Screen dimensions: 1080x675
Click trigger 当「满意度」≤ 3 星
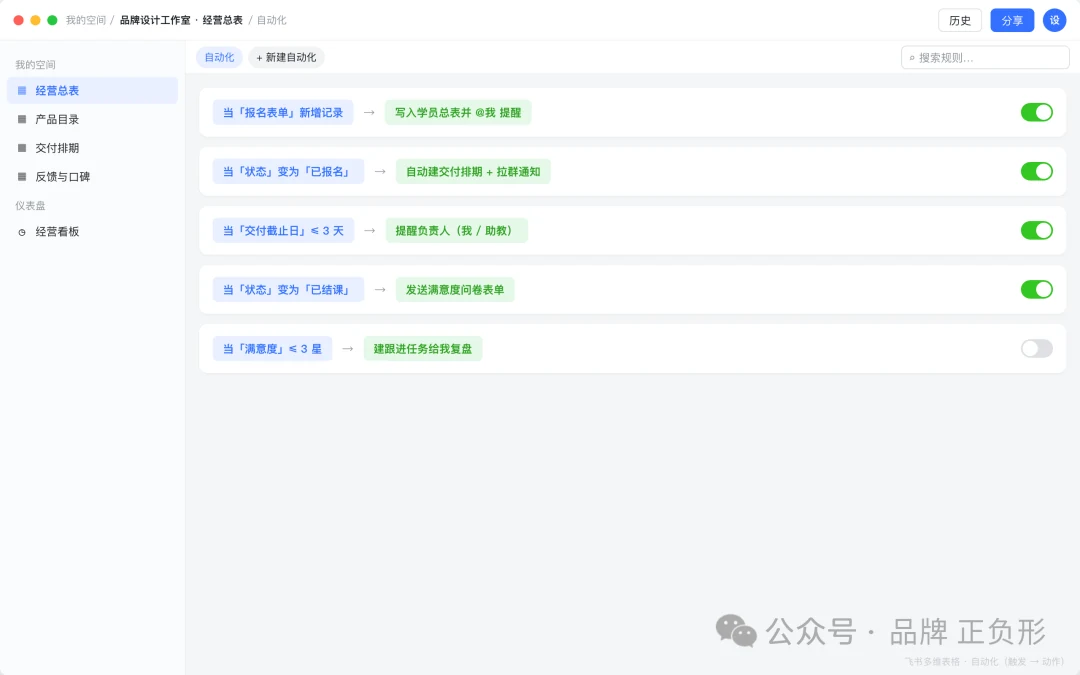[x=272, y=349]
